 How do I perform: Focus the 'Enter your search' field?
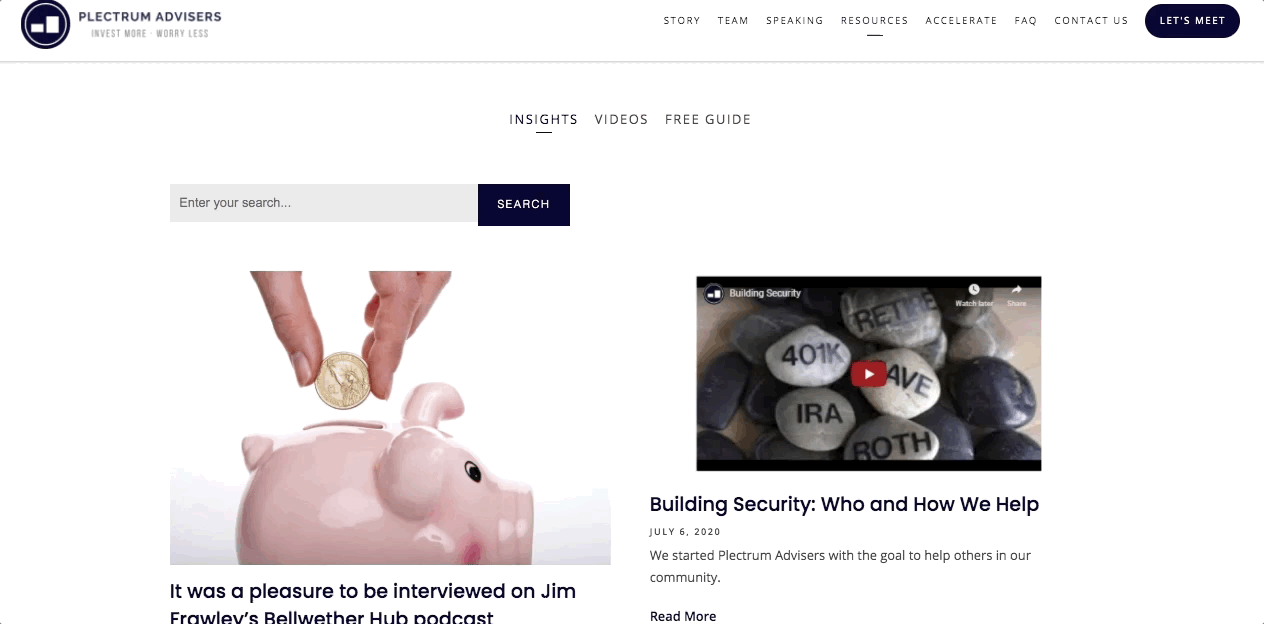pyautogui.click(x=324, y=203)
